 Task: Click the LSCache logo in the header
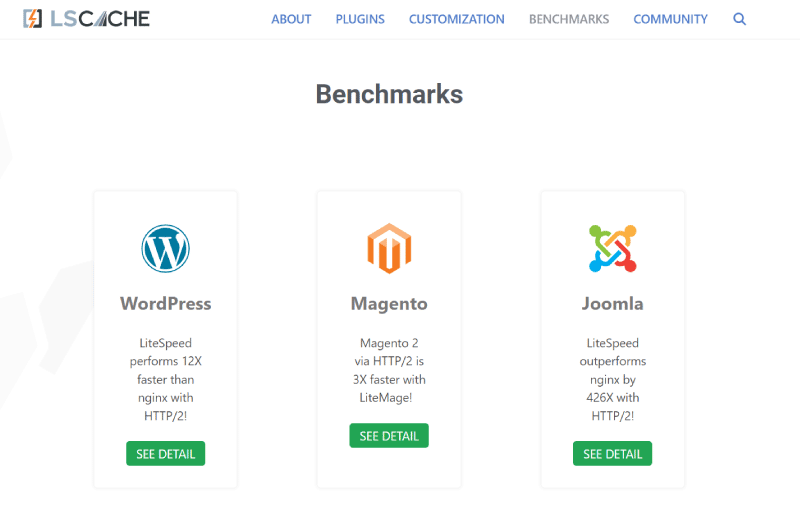tap(86, 19)
